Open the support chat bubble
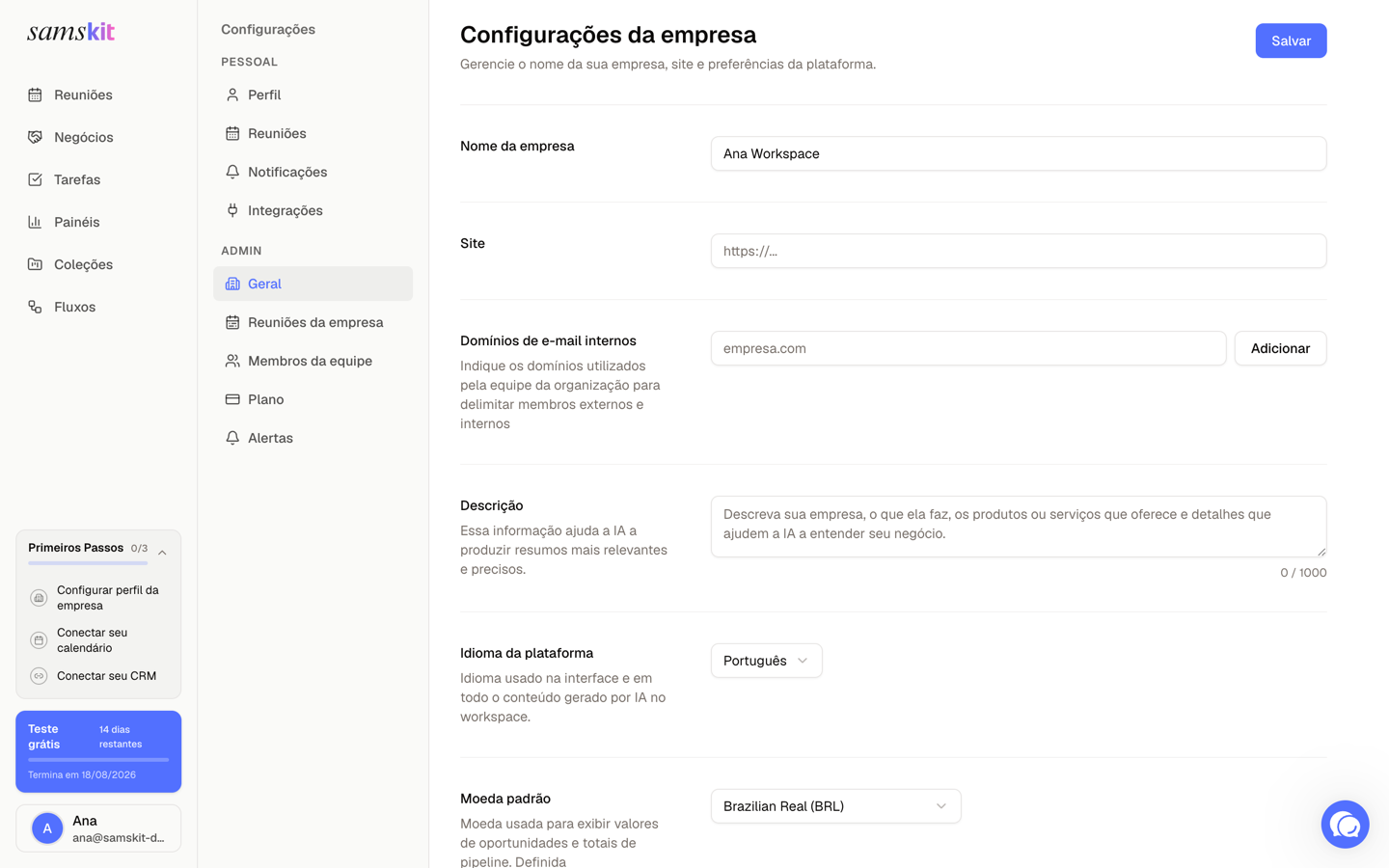Screen dimensions: 1389x868 coord(1345,825)
